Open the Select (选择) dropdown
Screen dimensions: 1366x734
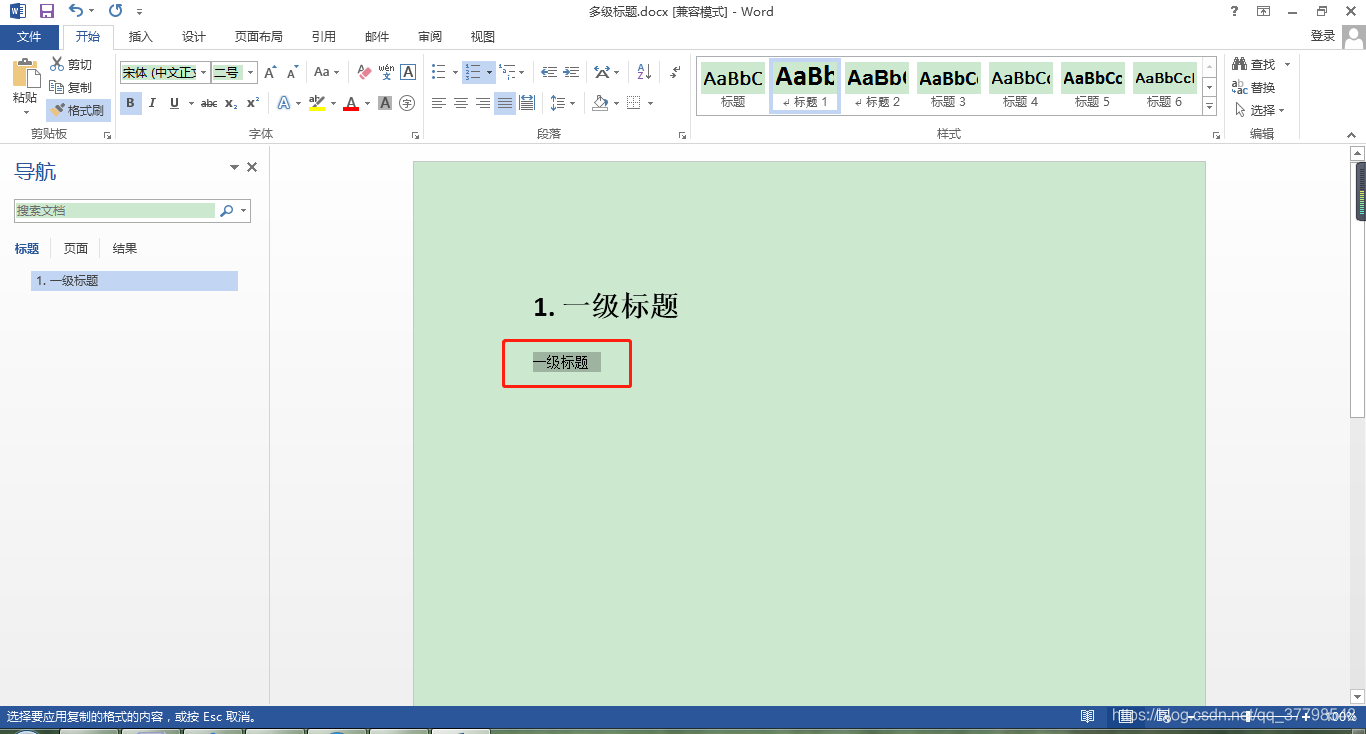[1259, 110]
